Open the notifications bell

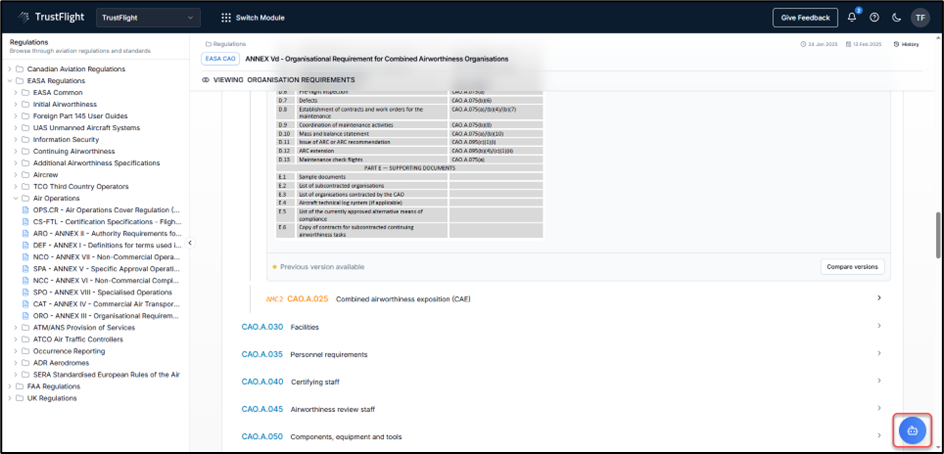[852, 17]
